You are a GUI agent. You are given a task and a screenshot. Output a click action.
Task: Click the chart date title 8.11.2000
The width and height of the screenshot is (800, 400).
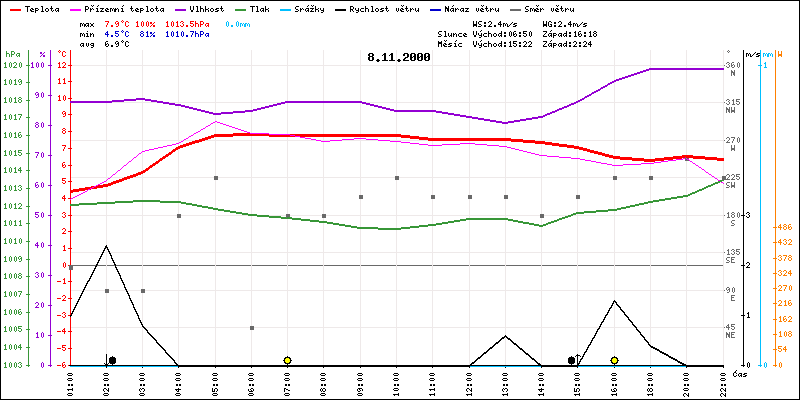(x=398, y=58)
